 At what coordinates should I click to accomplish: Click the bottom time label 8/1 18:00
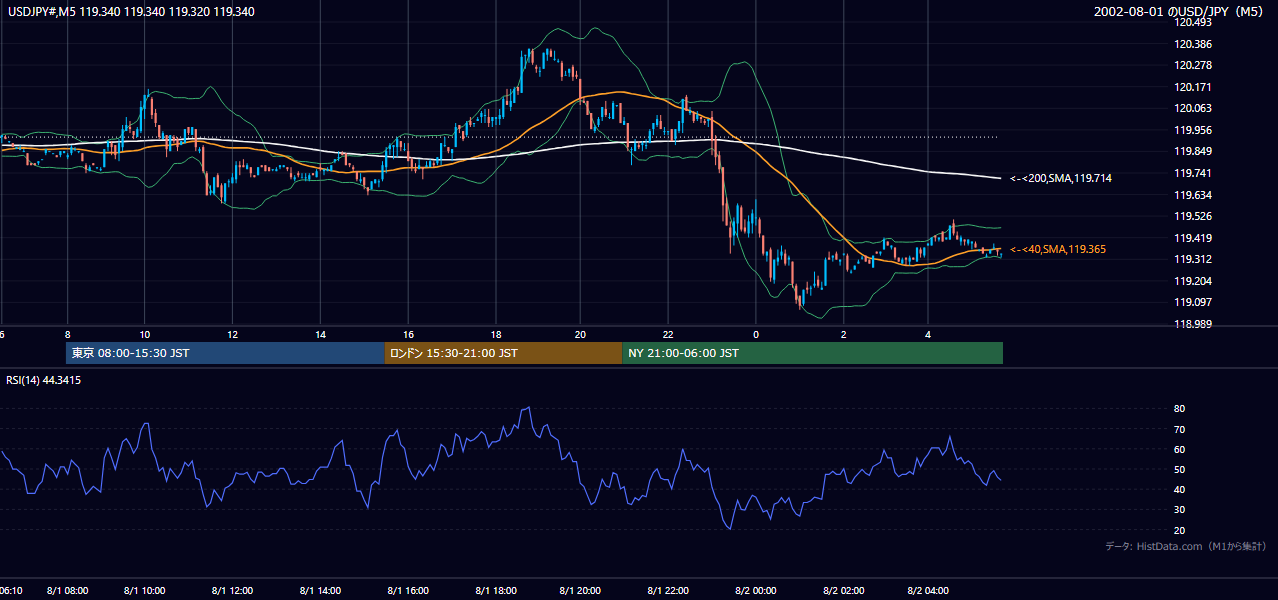click(x=495, y=590)
